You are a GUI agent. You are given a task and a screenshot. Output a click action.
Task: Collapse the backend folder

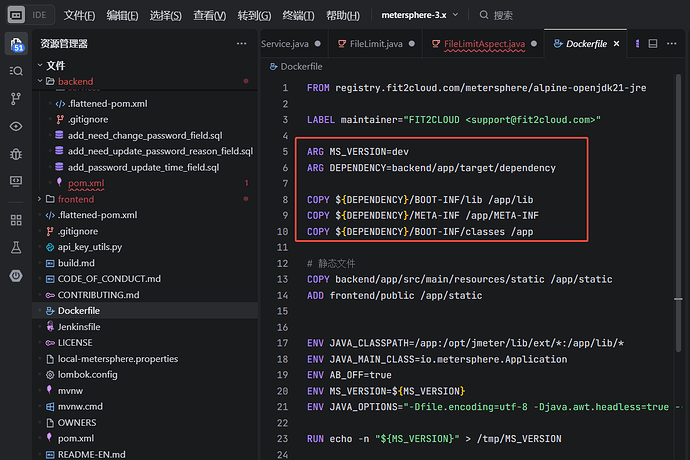point(76,80)
